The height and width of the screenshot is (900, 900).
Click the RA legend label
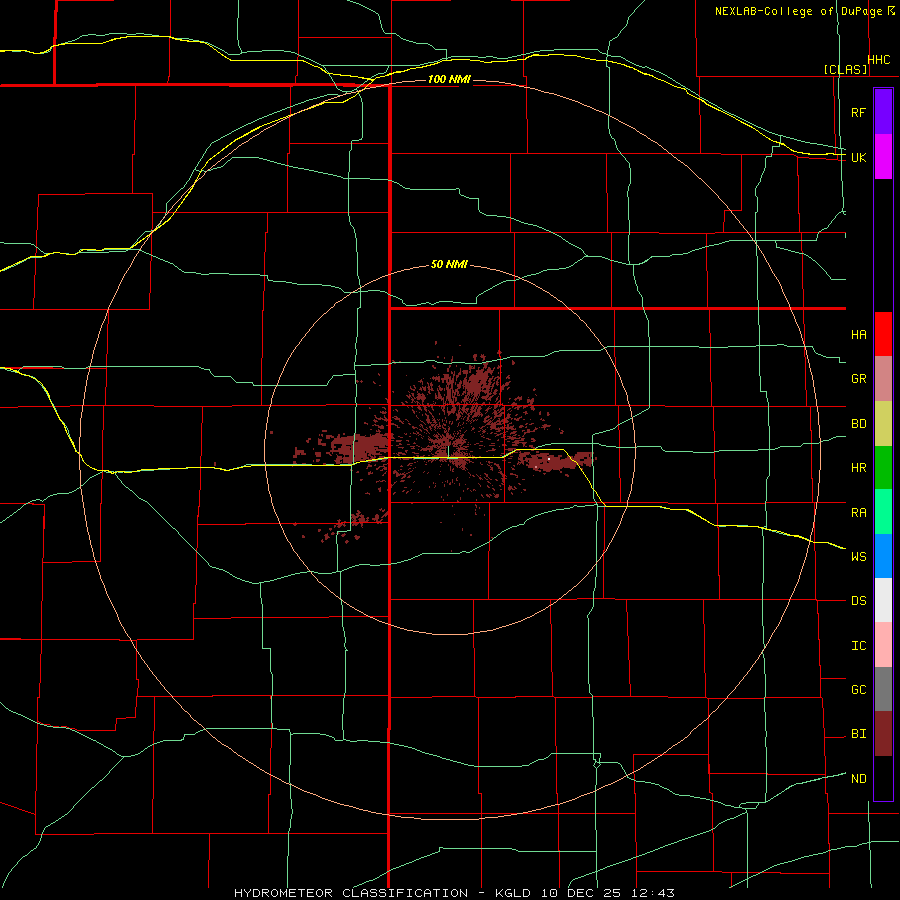point(858,513)
